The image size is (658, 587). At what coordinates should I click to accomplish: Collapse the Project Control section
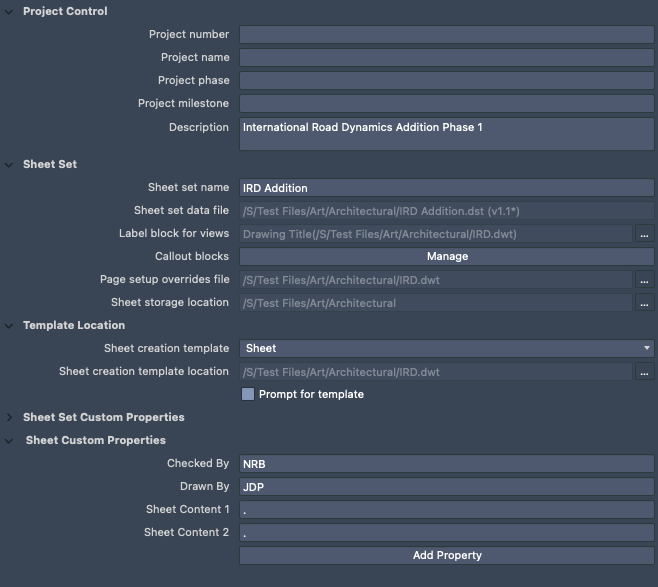click(x=11, y=11)
